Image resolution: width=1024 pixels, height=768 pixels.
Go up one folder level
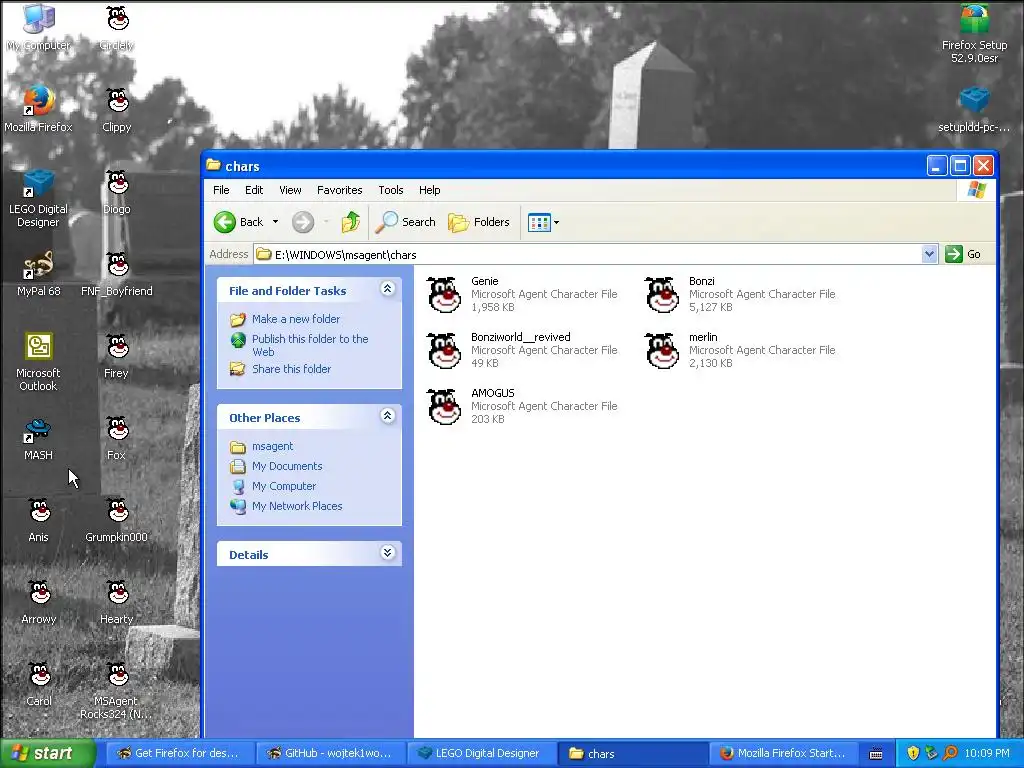click(351, 222)
